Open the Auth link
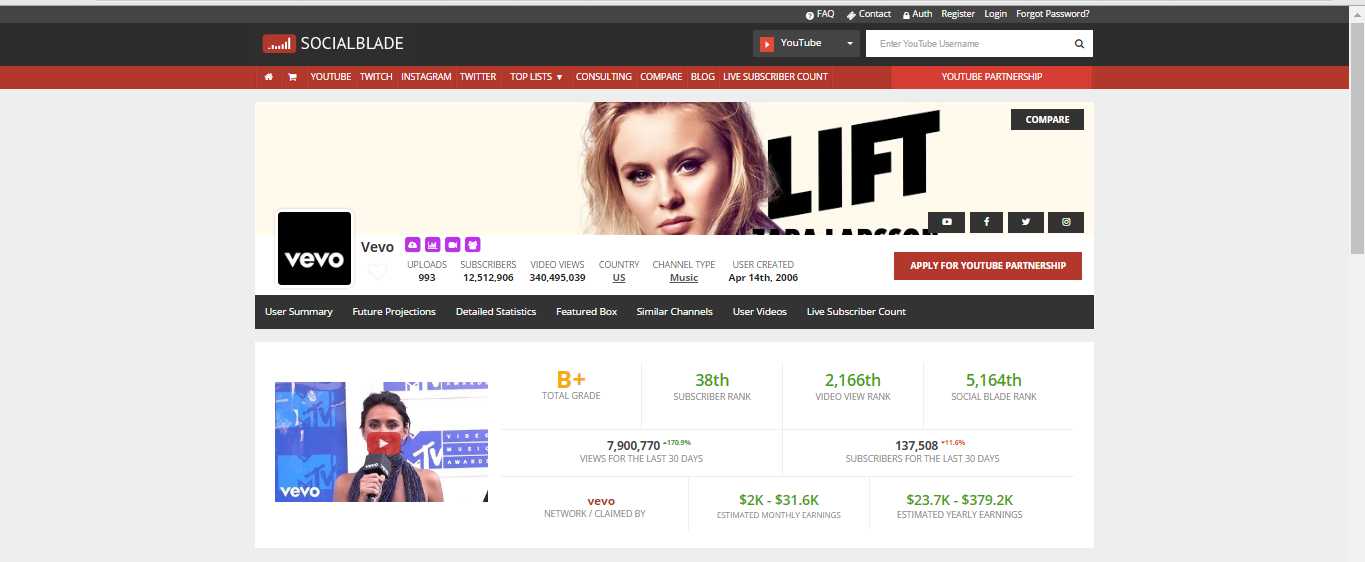This screenshot has height=562, width=1365. click(917, 14)
